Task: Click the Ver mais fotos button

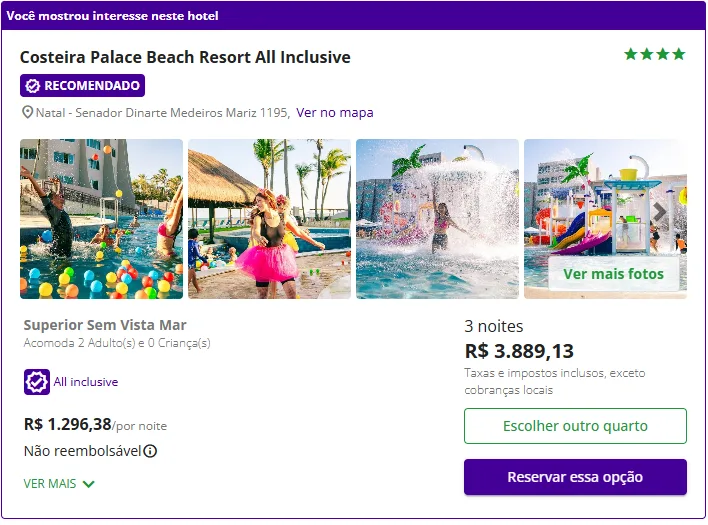Action: (x=613, y=274)
